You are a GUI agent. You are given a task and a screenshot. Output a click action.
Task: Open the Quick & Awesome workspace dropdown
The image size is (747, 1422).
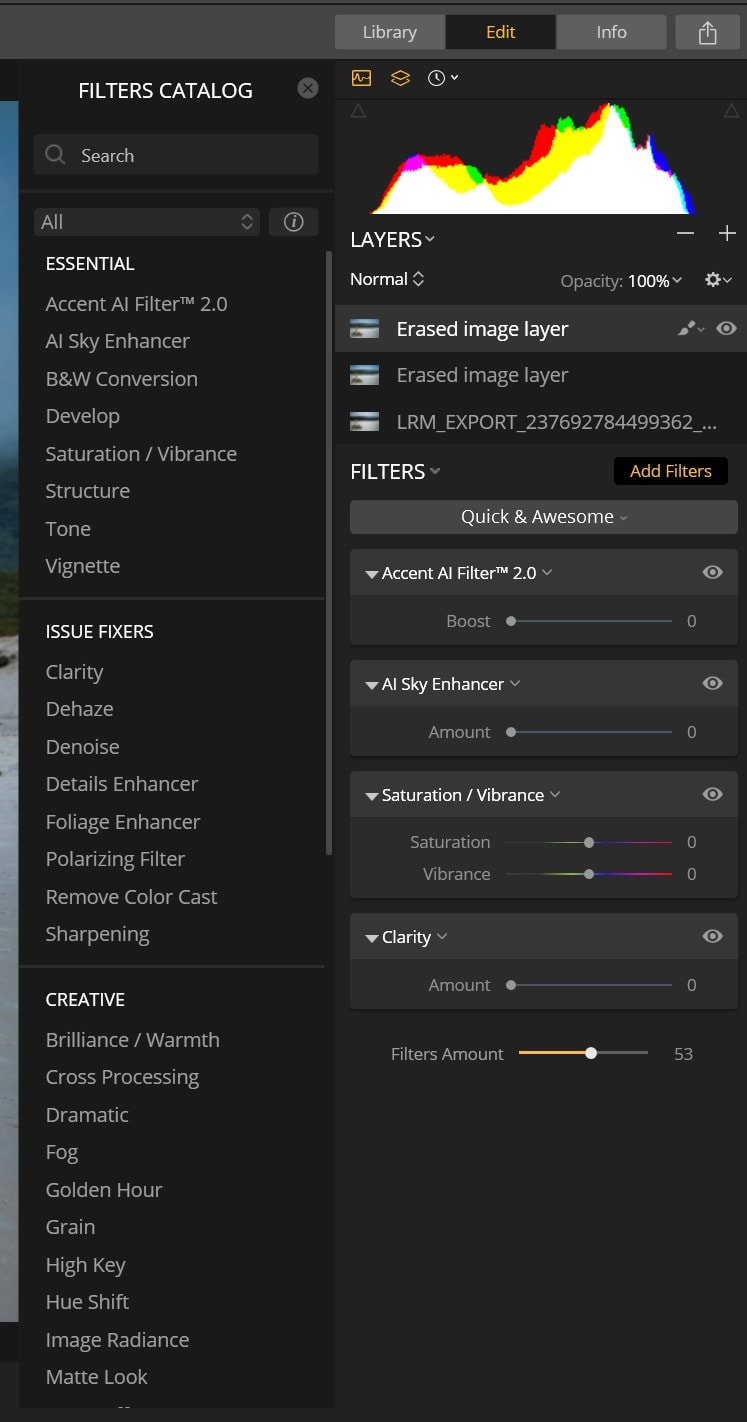pos(544,517)
